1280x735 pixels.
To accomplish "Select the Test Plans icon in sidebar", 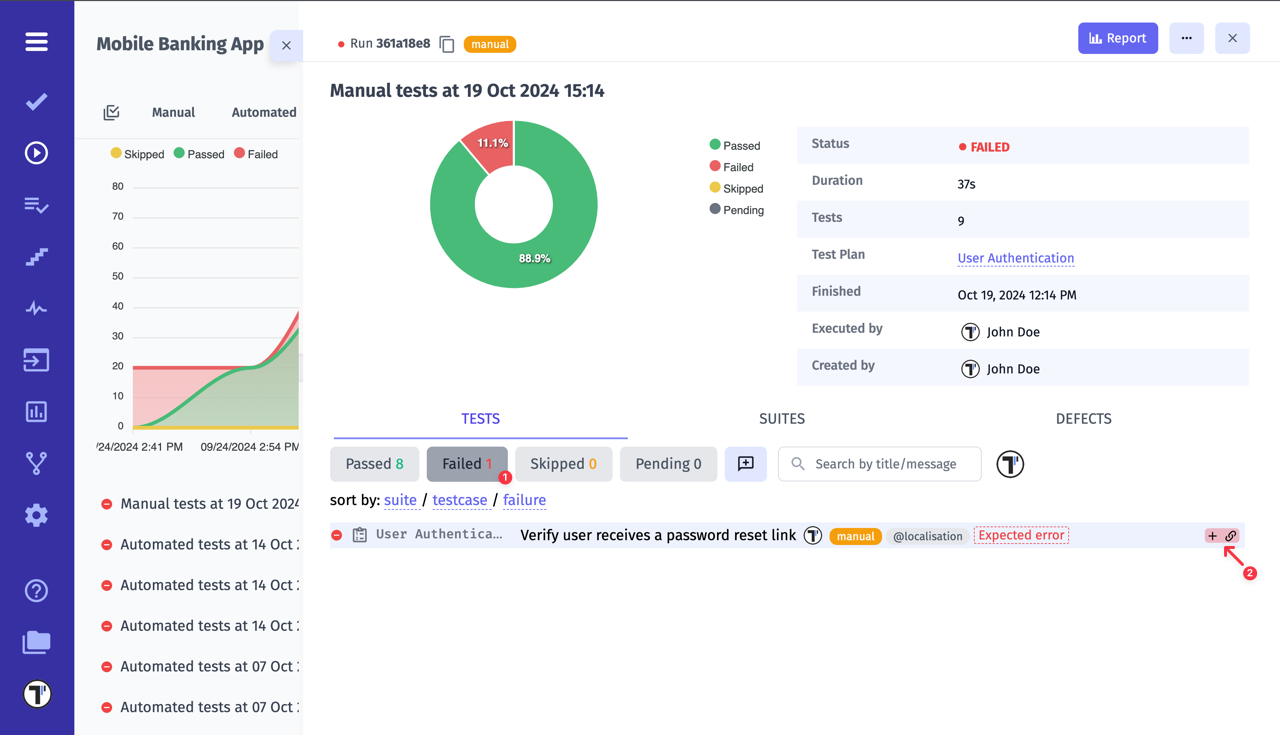I will coord(36,205).
